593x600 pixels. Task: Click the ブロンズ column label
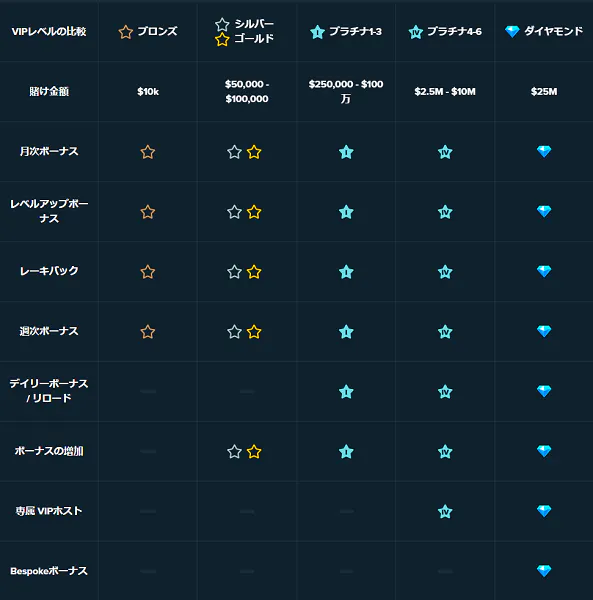[157, 31]
